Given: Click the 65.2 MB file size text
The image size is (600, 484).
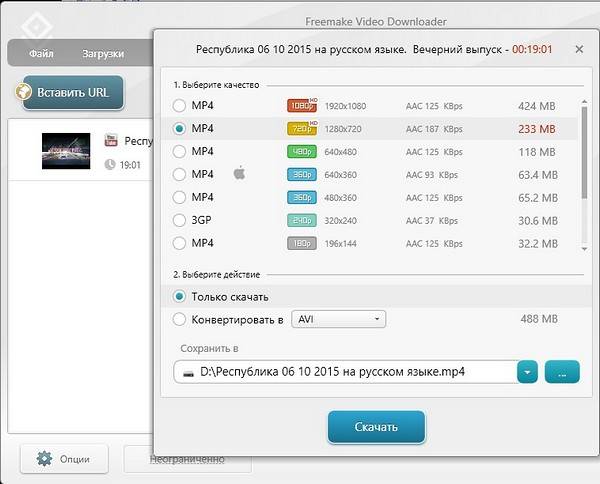Looking at the screenshot, I should click(x=538, y=198).
